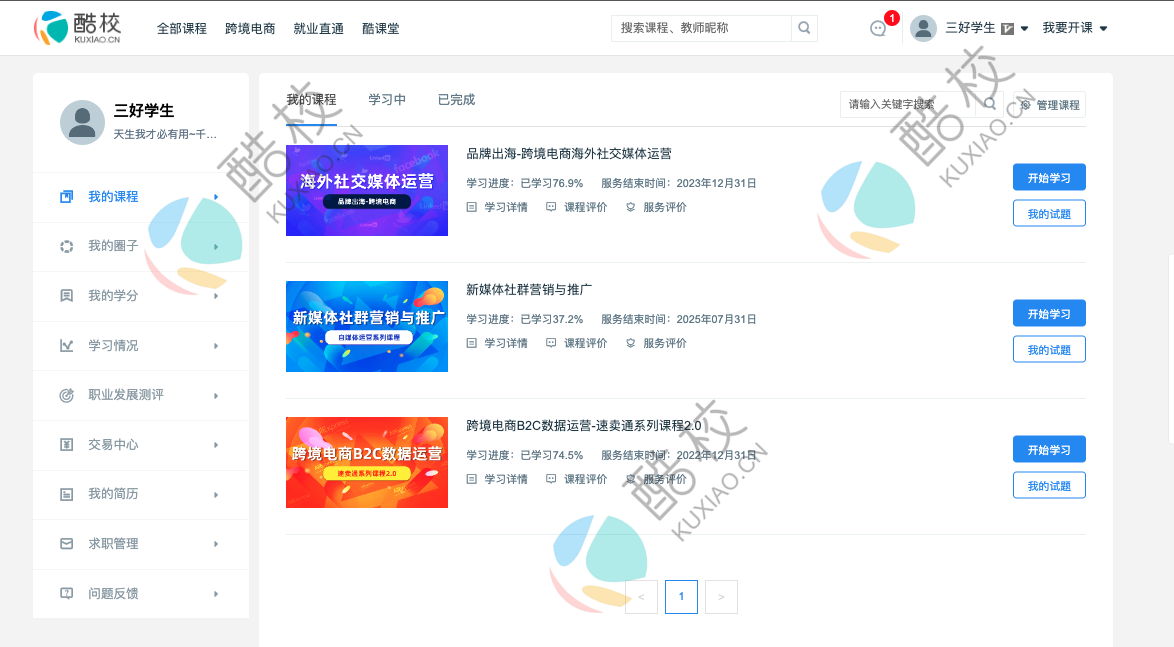Expand 我的圈子 sidebar arrow
This screenshot has height=647, width=1174.
(216, 246)
